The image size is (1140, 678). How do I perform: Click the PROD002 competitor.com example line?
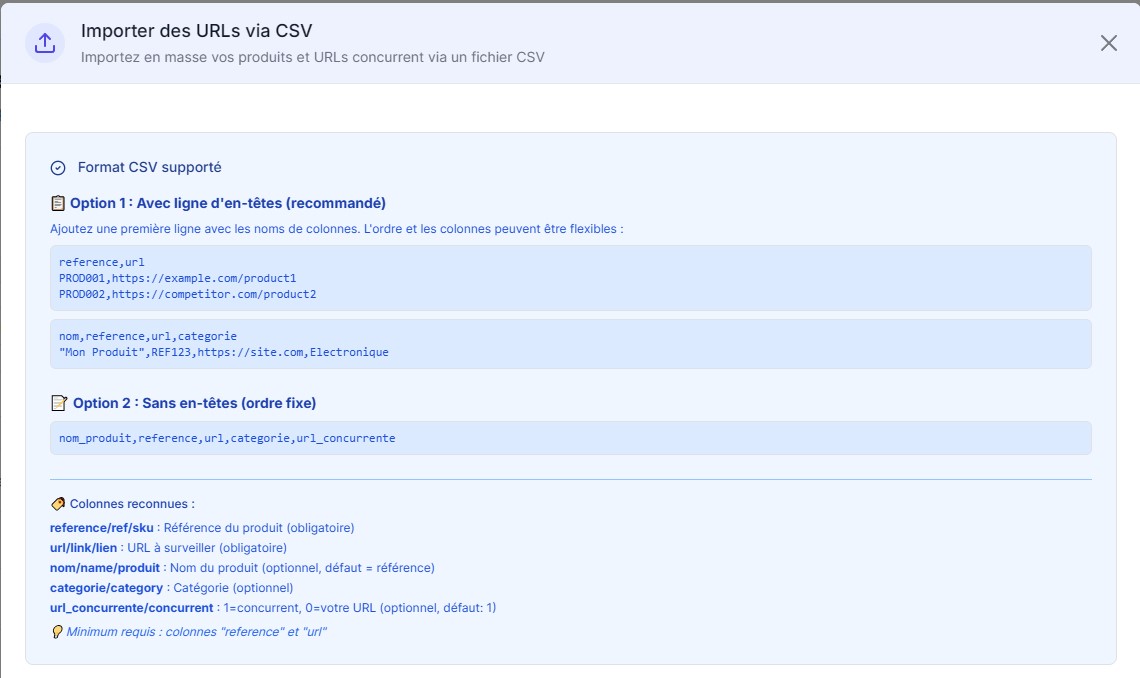(187, 294)
